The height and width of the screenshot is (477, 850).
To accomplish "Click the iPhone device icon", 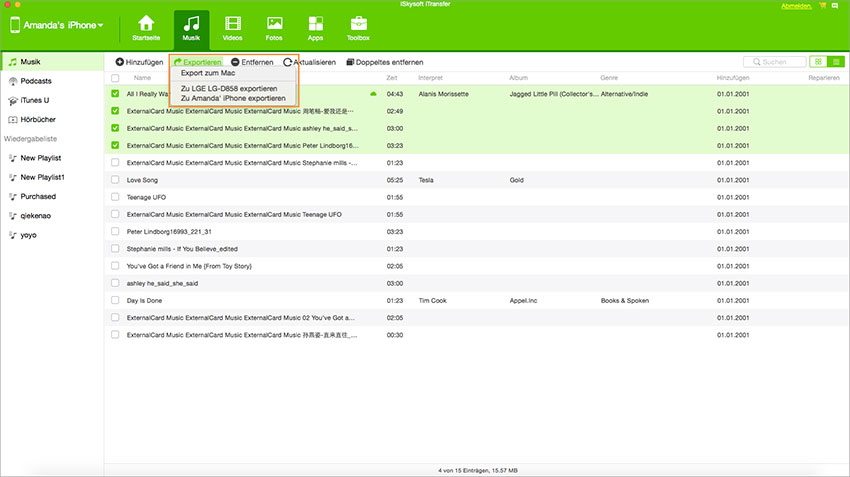I will pos(15,25).
